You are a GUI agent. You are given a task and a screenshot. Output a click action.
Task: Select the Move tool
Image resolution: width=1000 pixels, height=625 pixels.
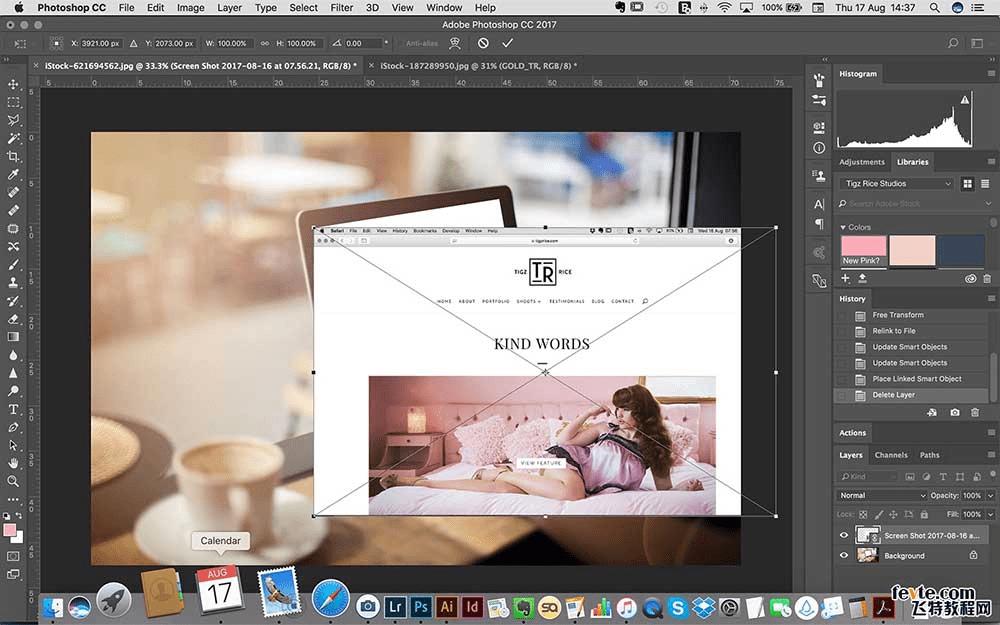[13, 84]
